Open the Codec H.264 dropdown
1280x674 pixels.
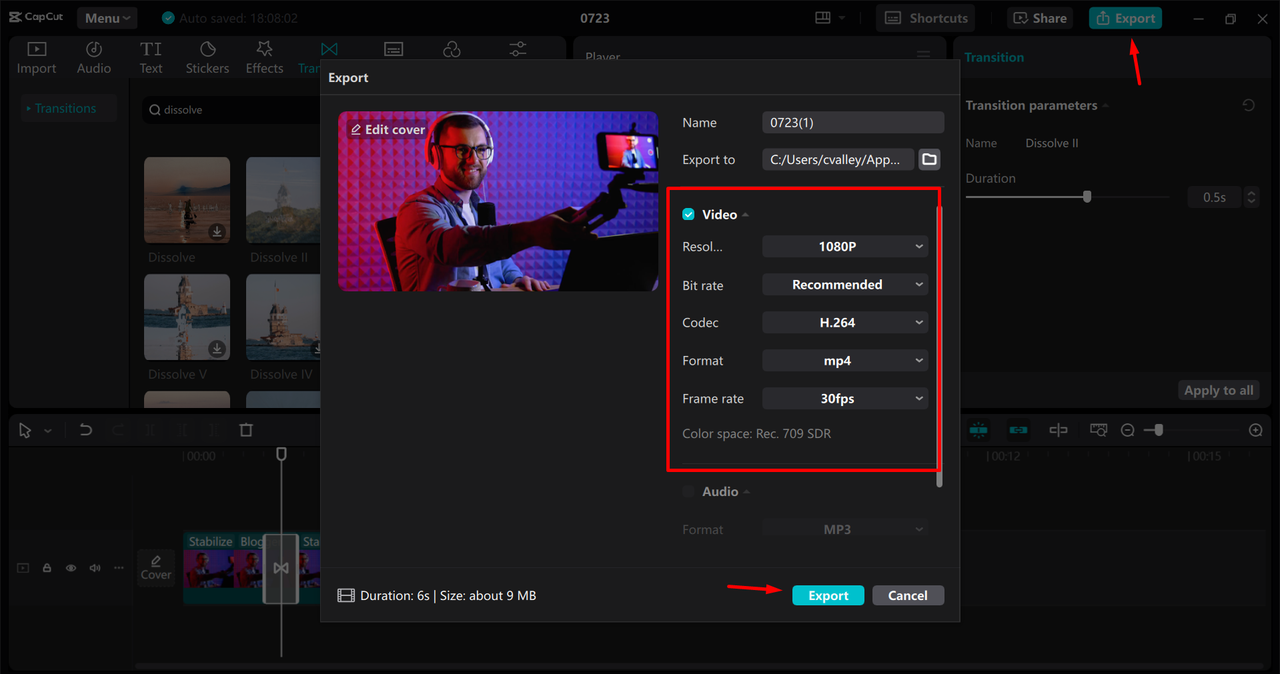pyautogui.click(x=845, y=323)
